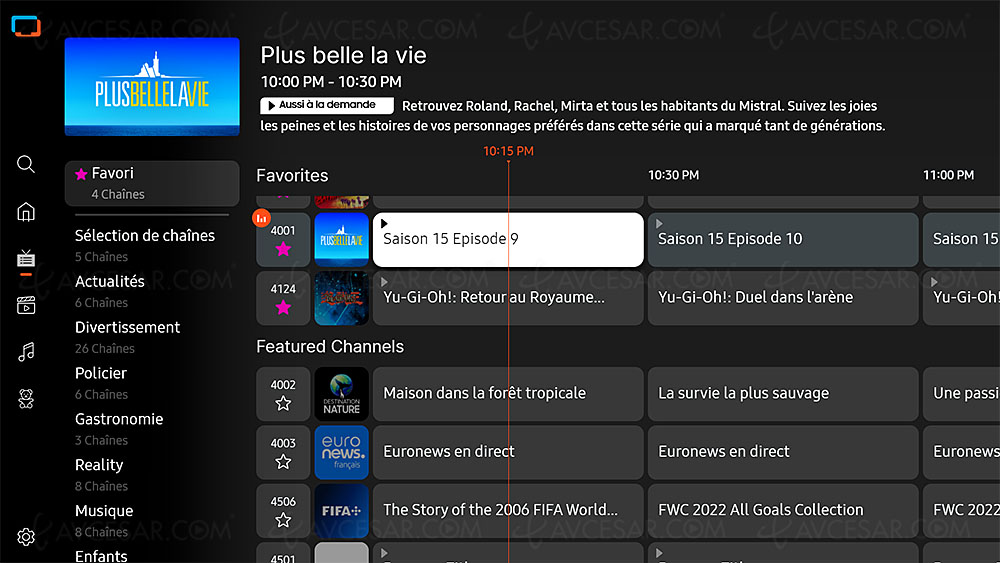1000x563 pixels.
Task: Click the TV Plus logo icon
Action: pos(26,26)
